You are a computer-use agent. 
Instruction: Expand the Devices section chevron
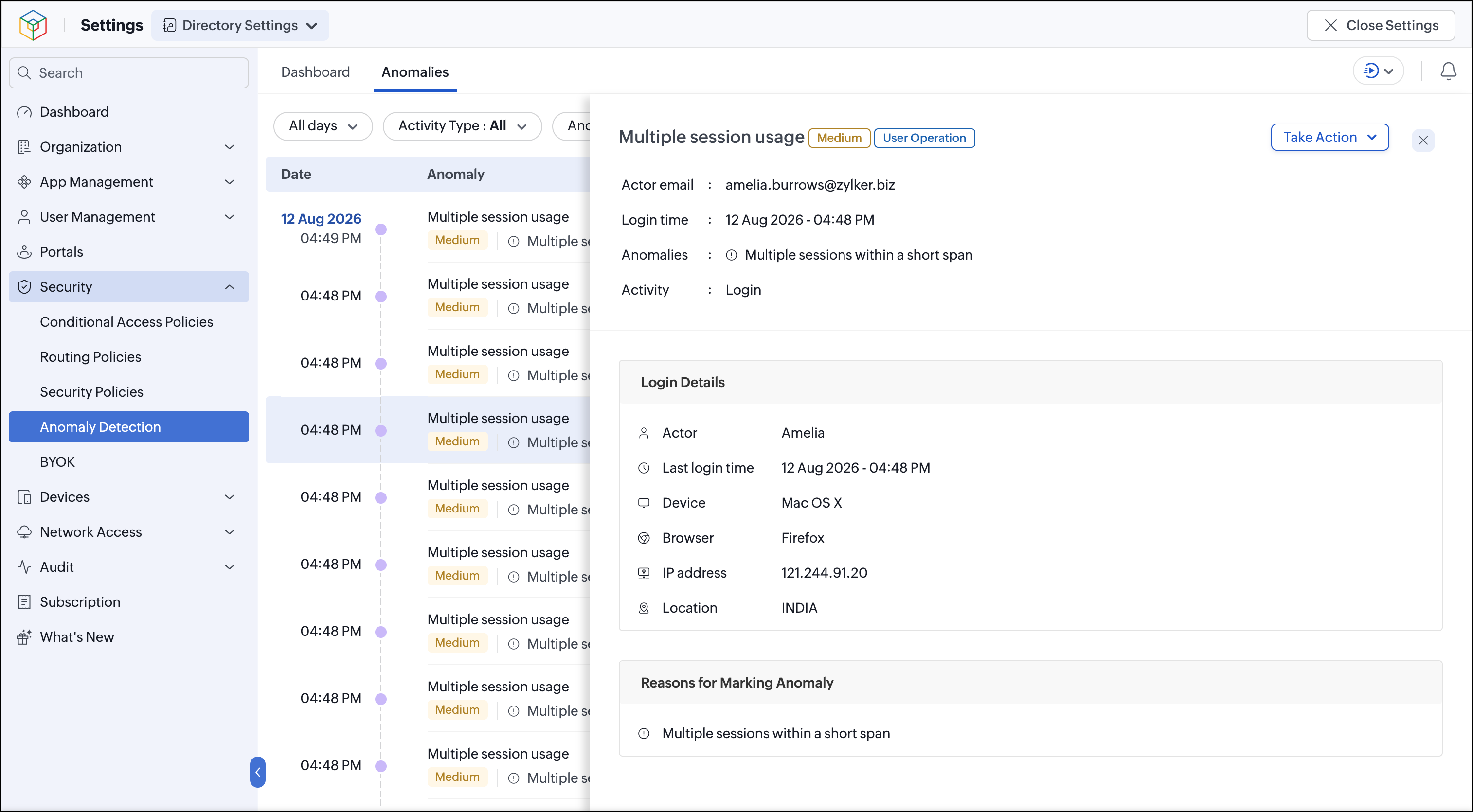pos(230,497)
